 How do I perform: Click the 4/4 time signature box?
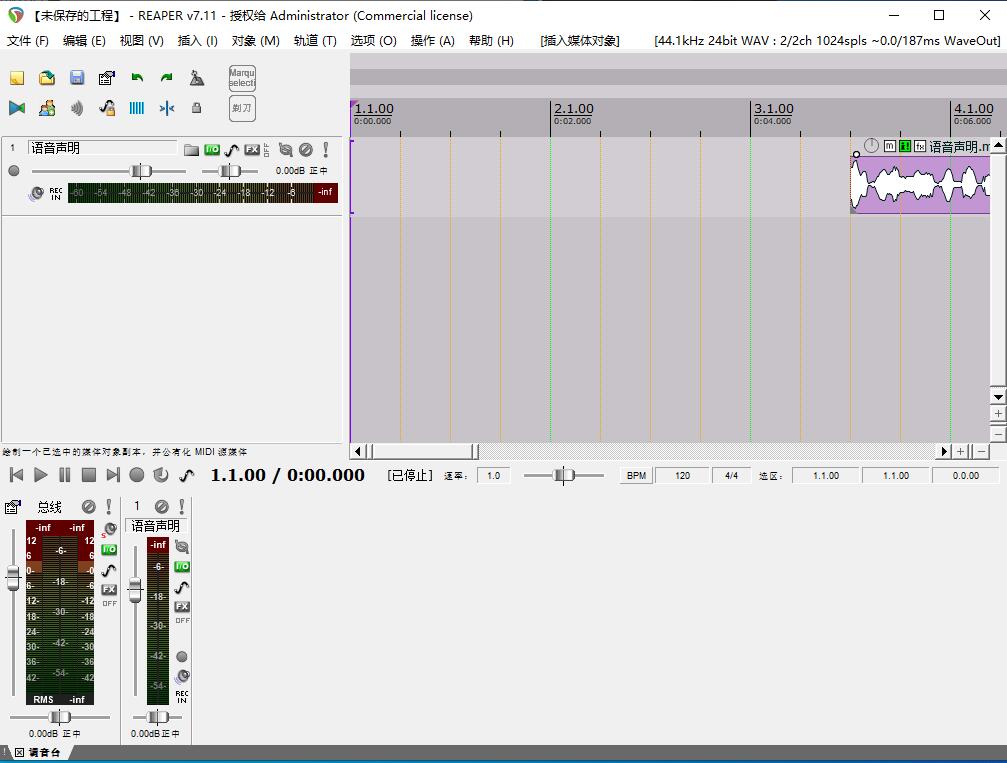click(x=731, y=476)
